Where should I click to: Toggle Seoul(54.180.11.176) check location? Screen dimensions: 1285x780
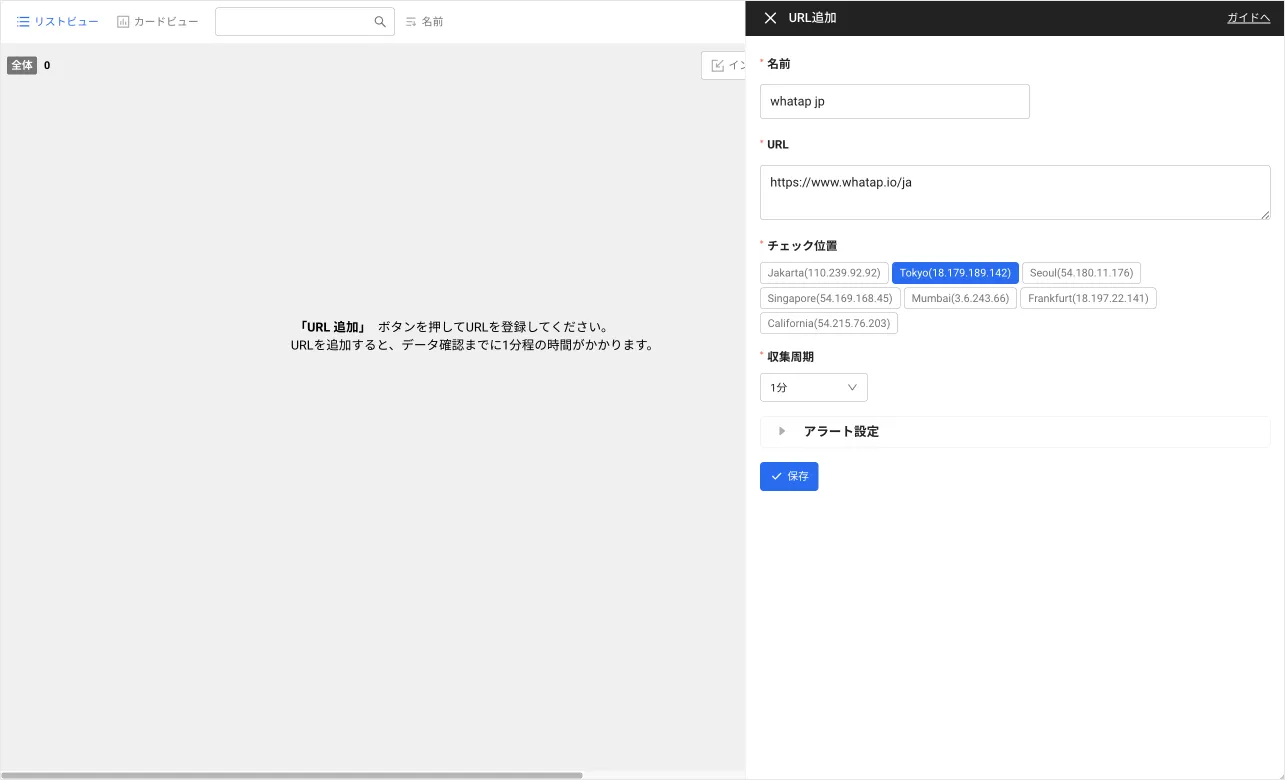1081,273
